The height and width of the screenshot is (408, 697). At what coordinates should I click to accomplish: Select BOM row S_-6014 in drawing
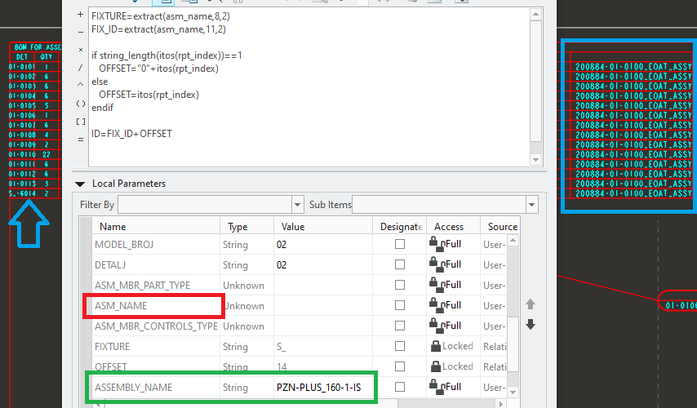pyautogui.click(x=35, y=193)
